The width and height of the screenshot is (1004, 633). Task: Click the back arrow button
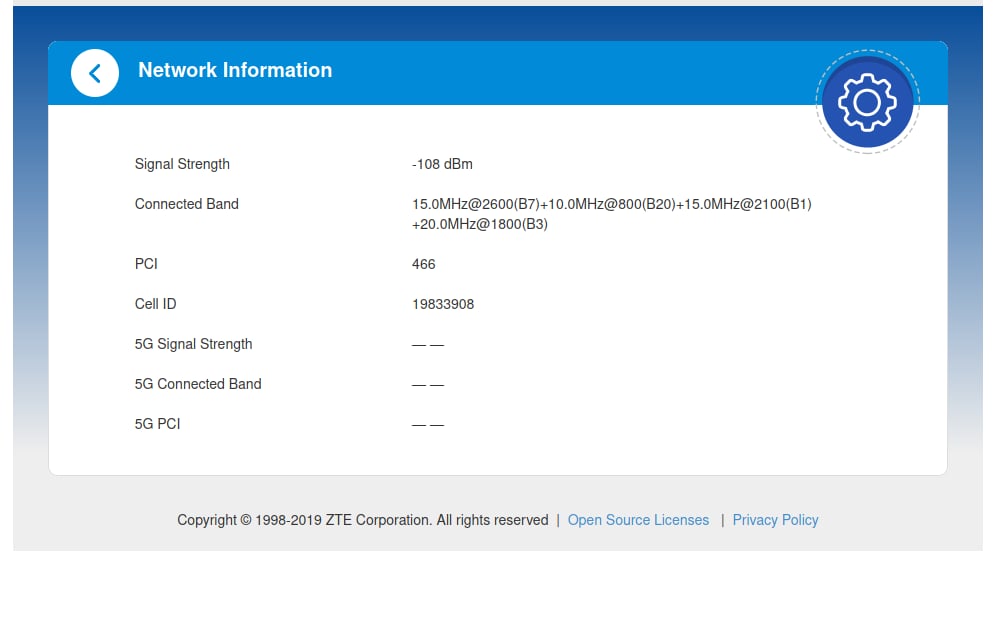95,73
